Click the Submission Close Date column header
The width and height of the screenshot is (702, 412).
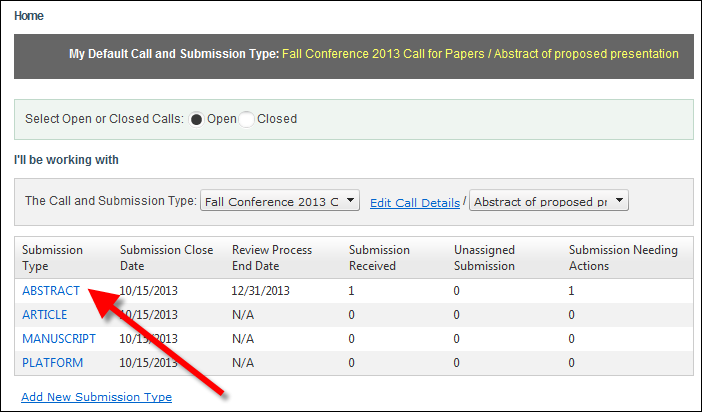pyautogui.click(x=167, y=258)
